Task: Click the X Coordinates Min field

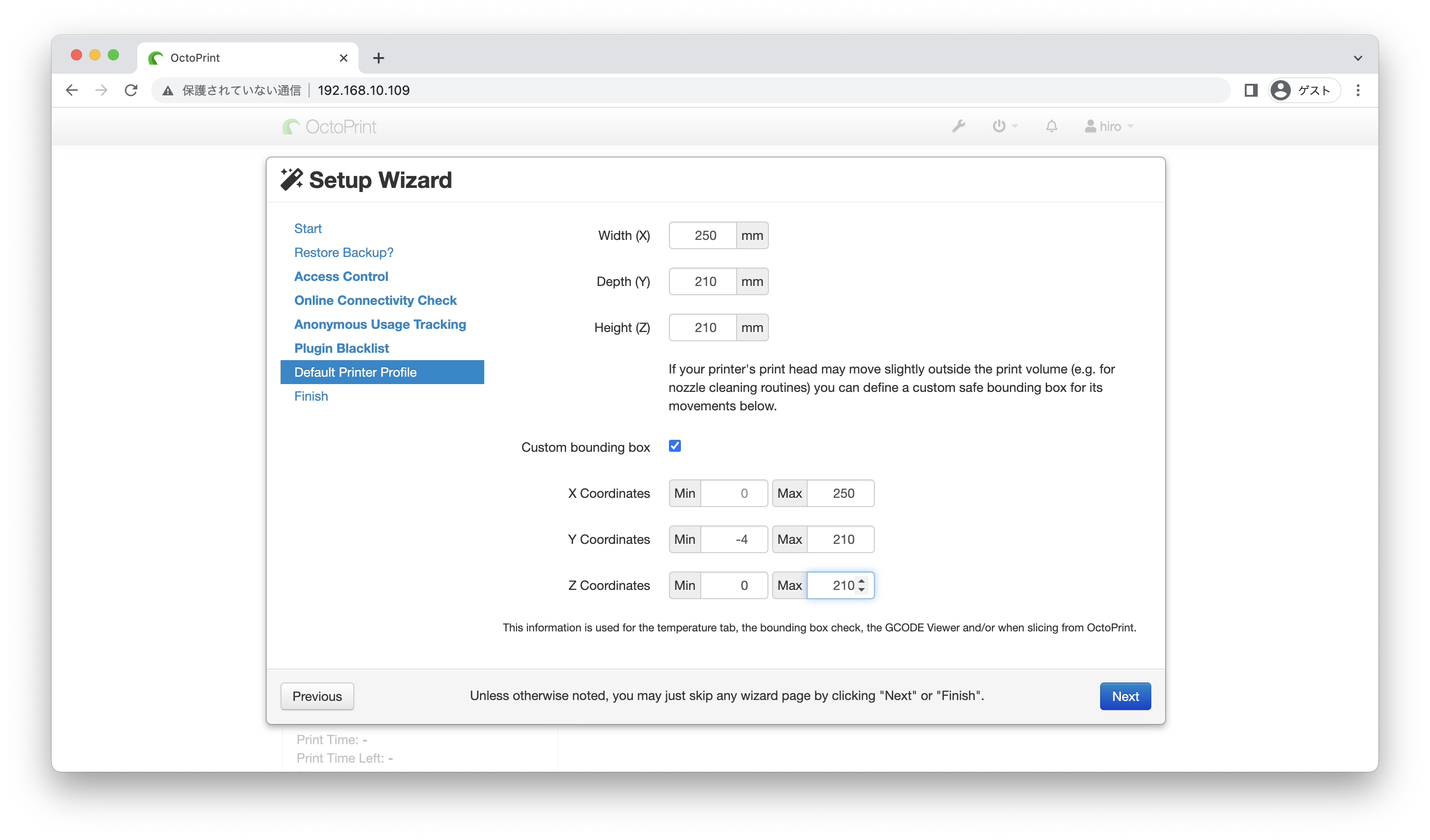Action: 734,493
